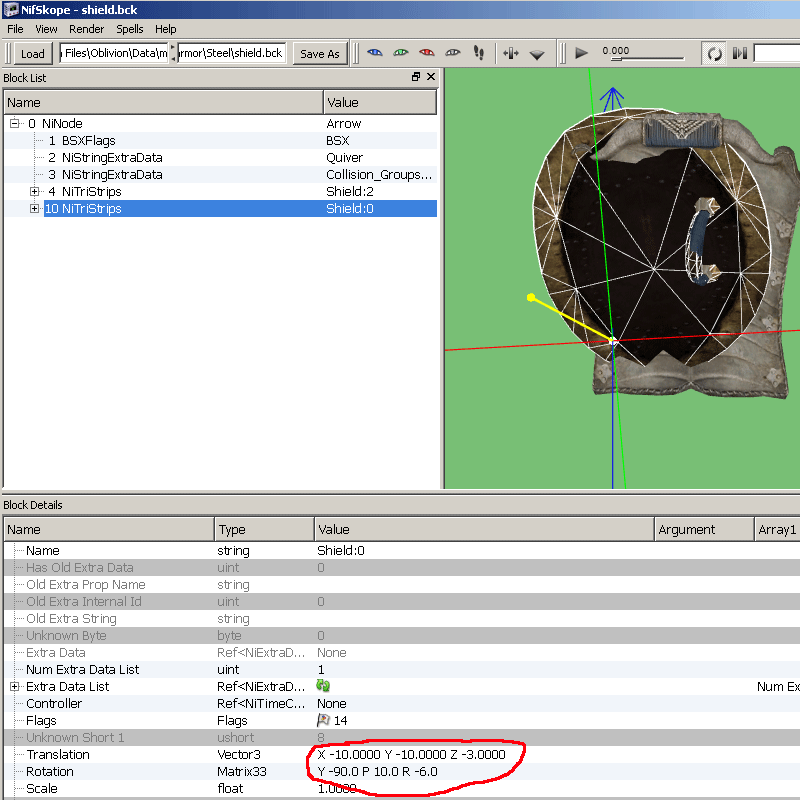Click the empty animation selector field
The height and width of the screenshot is (800, 800).
coord(777,53)
